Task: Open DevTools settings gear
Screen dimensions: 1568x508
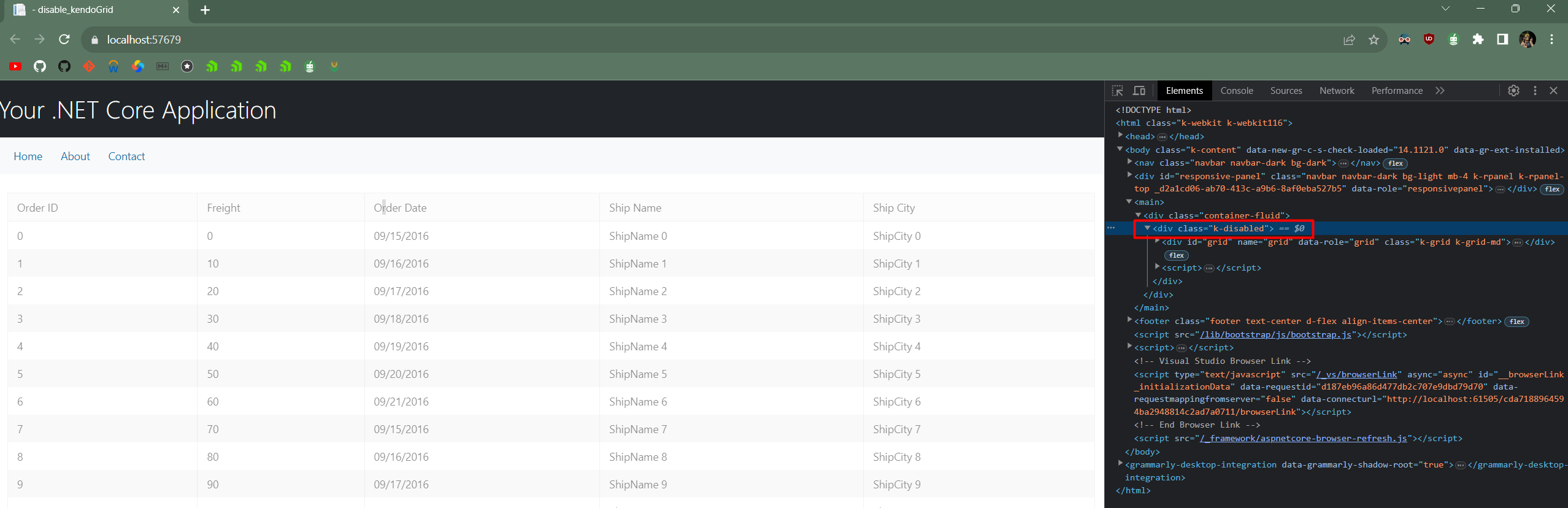Action: (x=1513, y=91)
